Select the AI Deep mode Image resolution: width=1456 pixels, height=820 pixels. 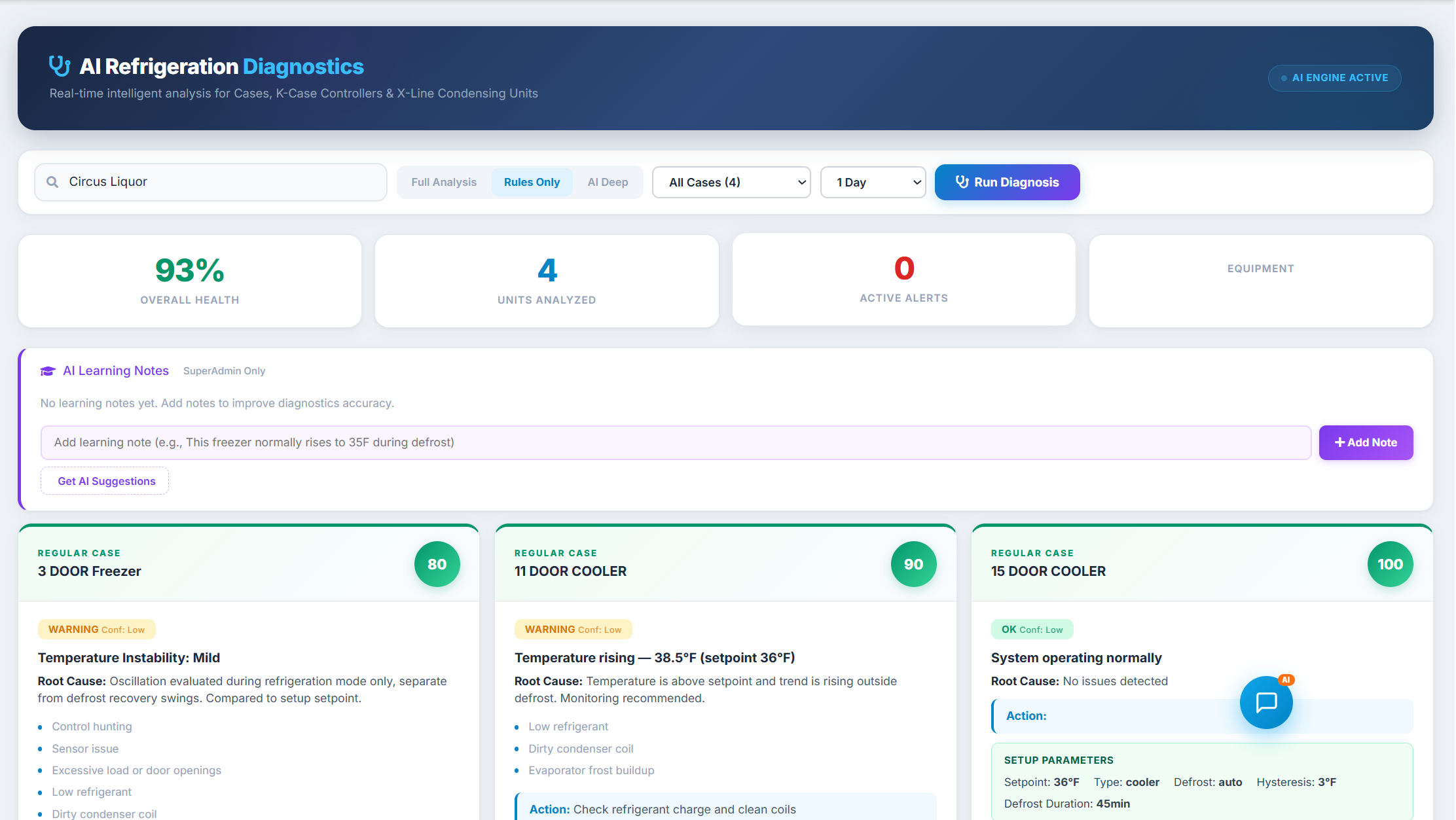coord(608,182)
